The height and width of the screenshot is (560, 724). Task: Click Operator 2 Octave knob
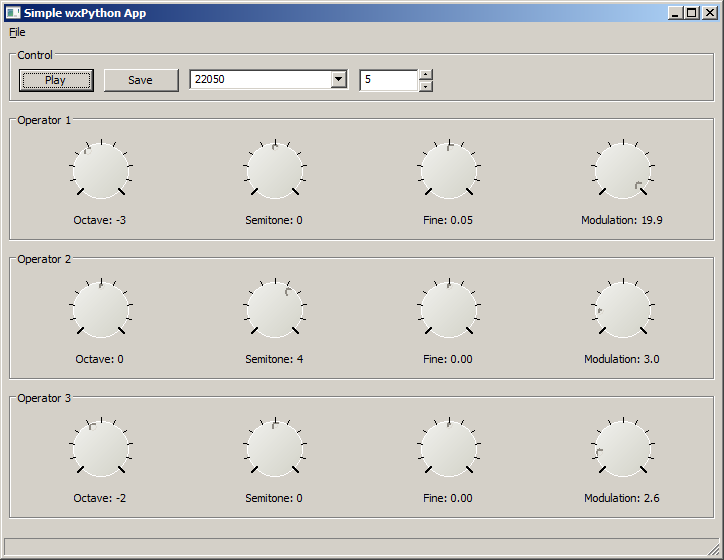pos(101,309)
